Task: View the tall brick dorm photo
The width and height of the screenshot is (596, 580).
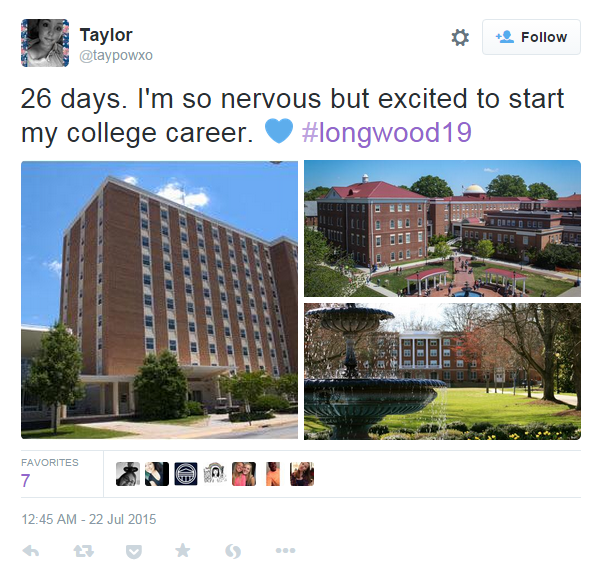Action: point(159,300)
